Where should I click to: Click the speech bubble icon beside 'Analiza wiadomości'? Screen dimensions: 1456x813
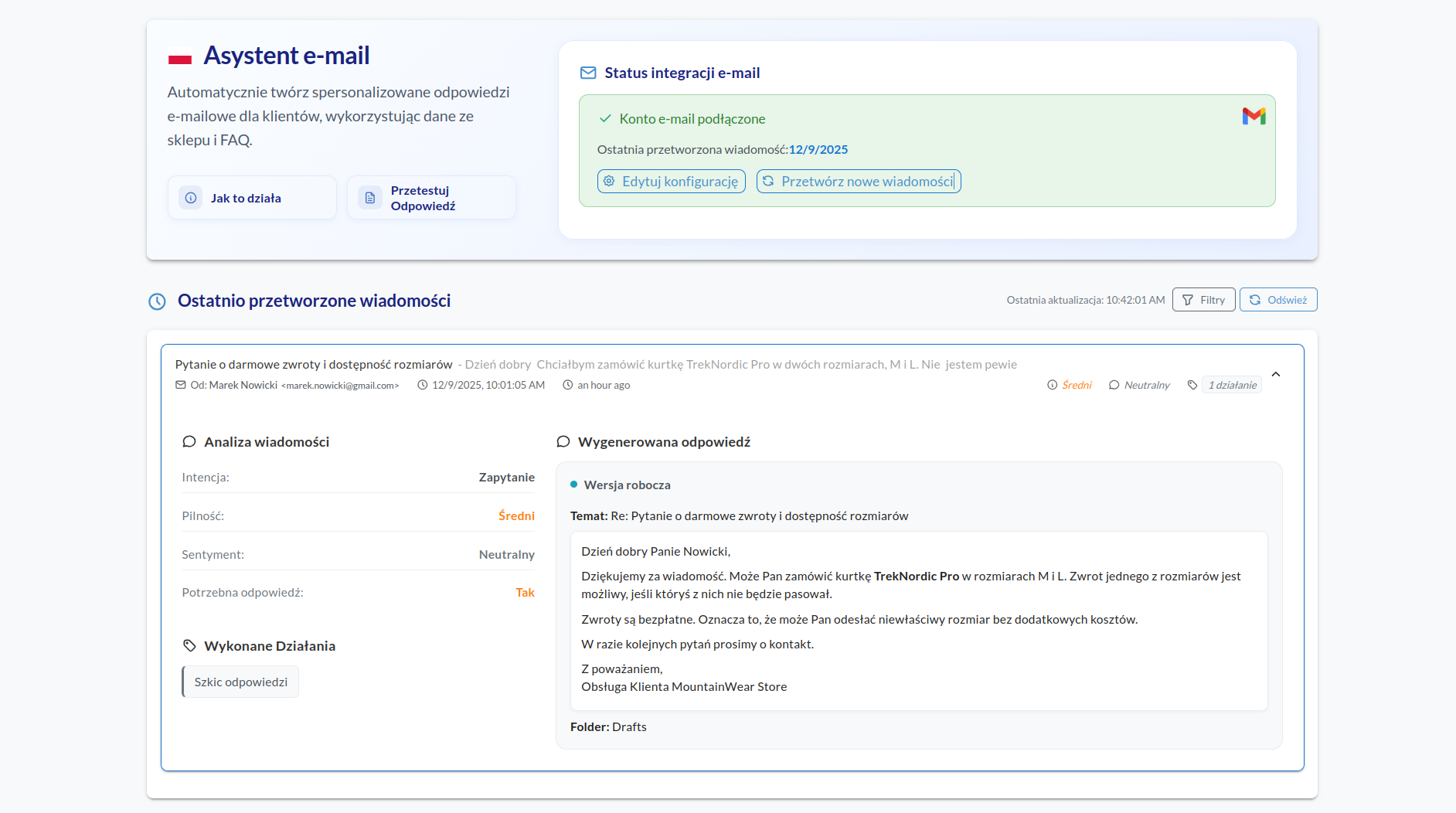189,441
